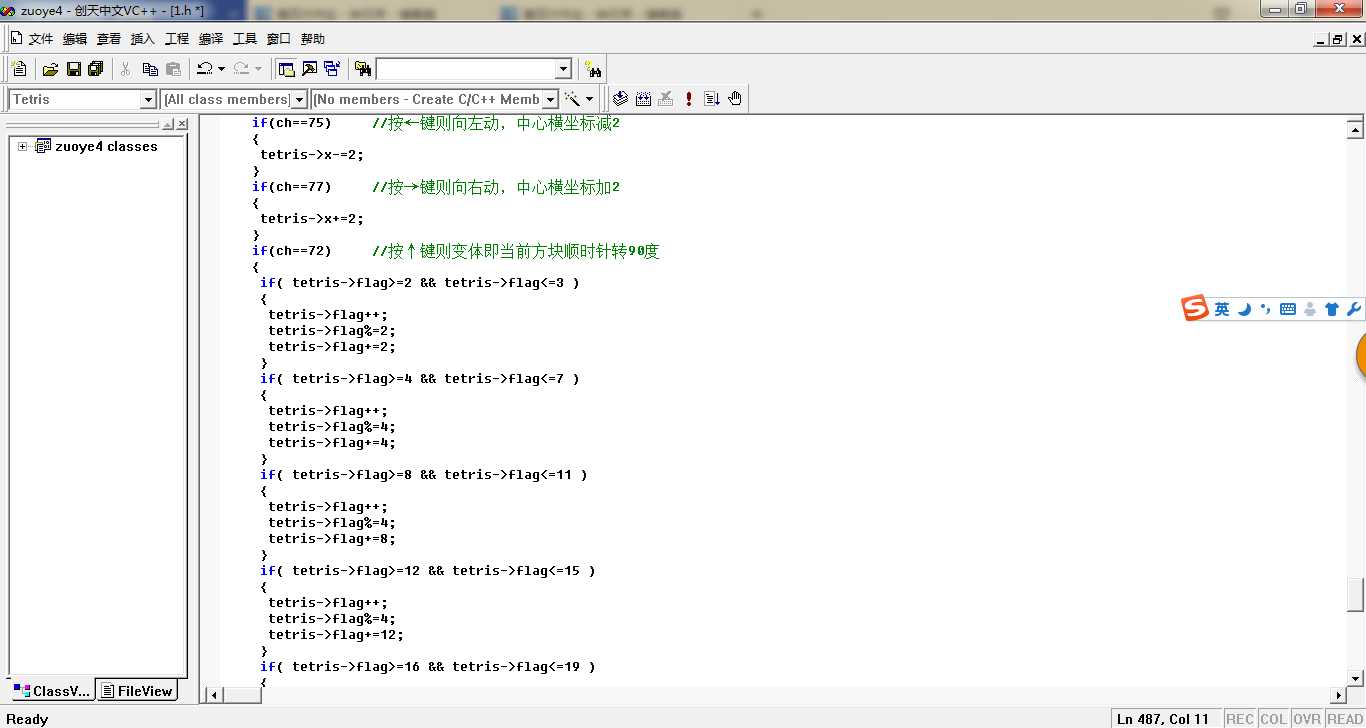Open a file with folder icon
Viewport: 1366px width, 728px height.
point(49,69)
